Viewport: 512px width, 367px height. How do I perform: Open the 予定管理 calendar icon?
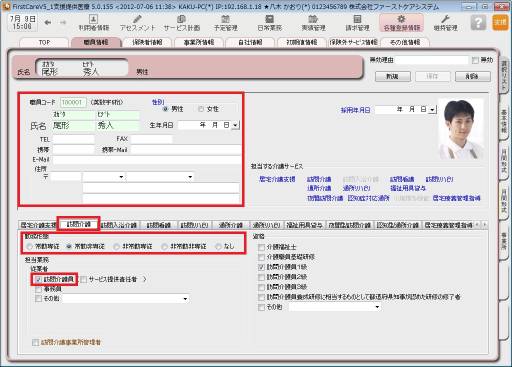click(x=226, y=23)
